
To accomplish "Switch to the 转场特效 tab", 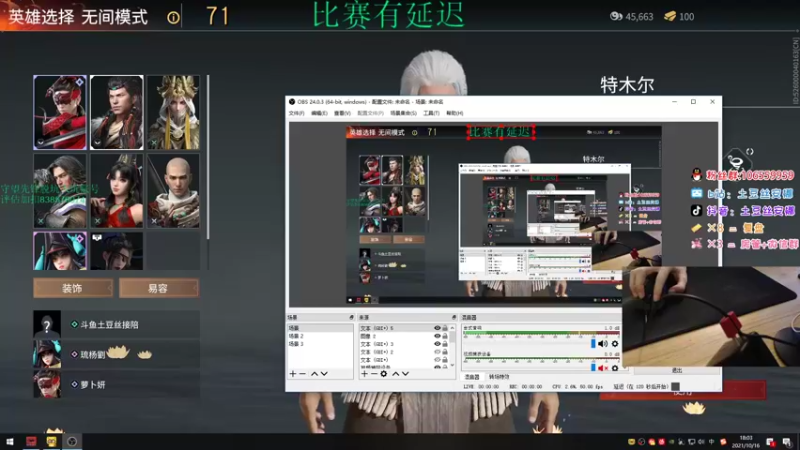I will pyautogui.click(x=498, y=377).
